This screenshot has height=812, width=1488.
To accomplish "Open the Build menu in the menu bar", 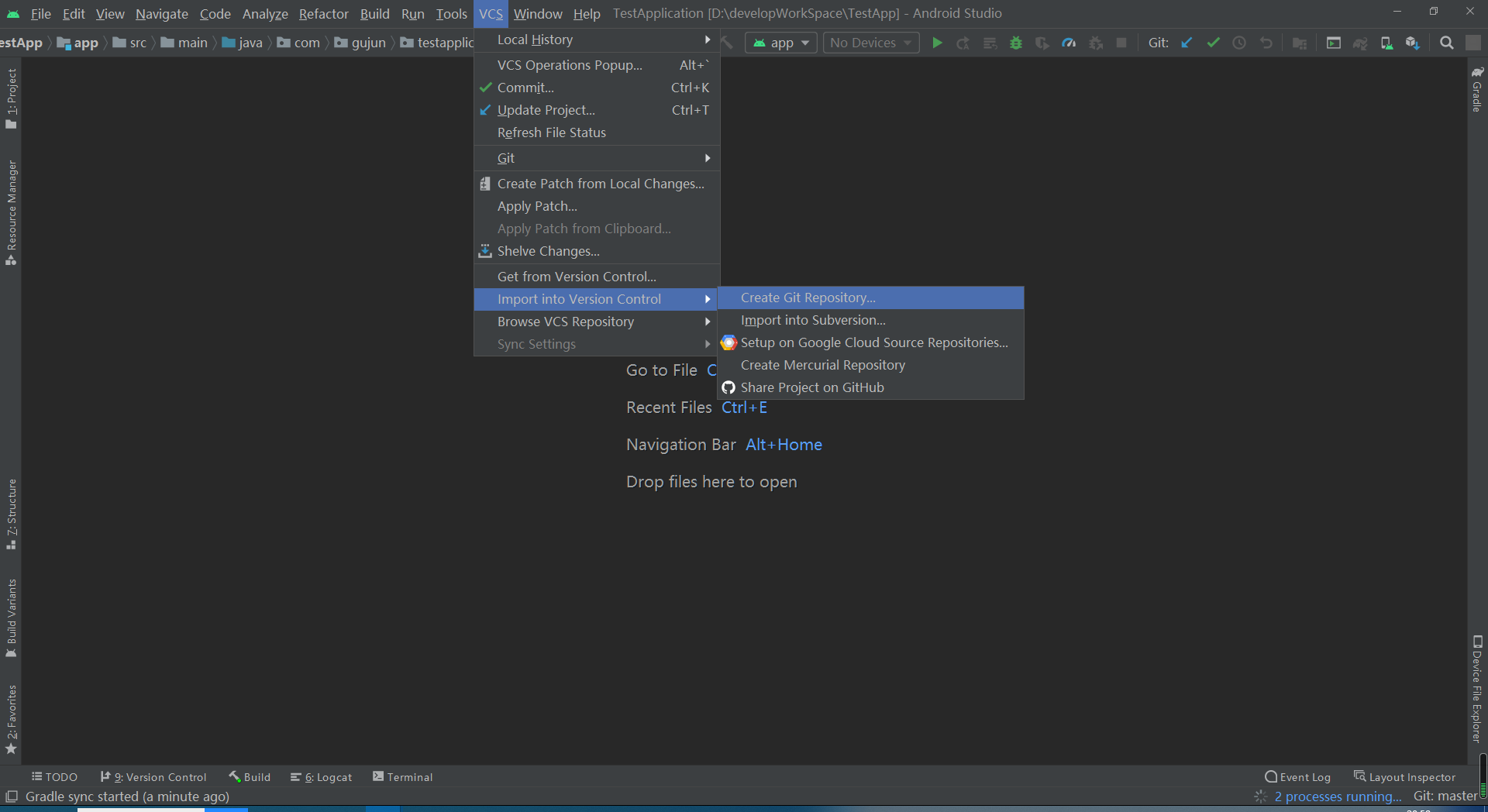I will point(374,14).
